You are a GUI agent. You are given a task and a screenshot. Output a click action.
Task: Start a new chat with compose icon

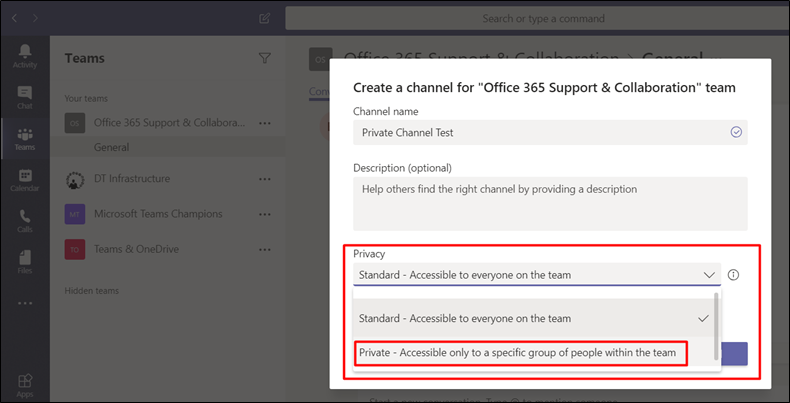point(264,19)
